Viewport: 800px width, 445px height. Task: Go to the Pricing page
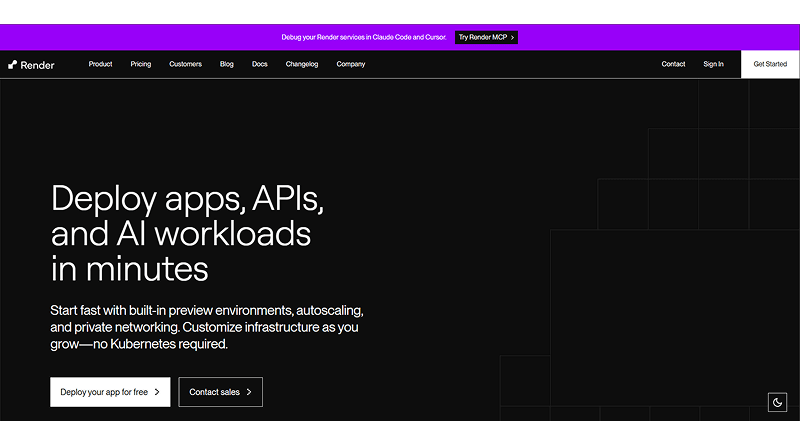pyautogui.click(x=141, y=64)
